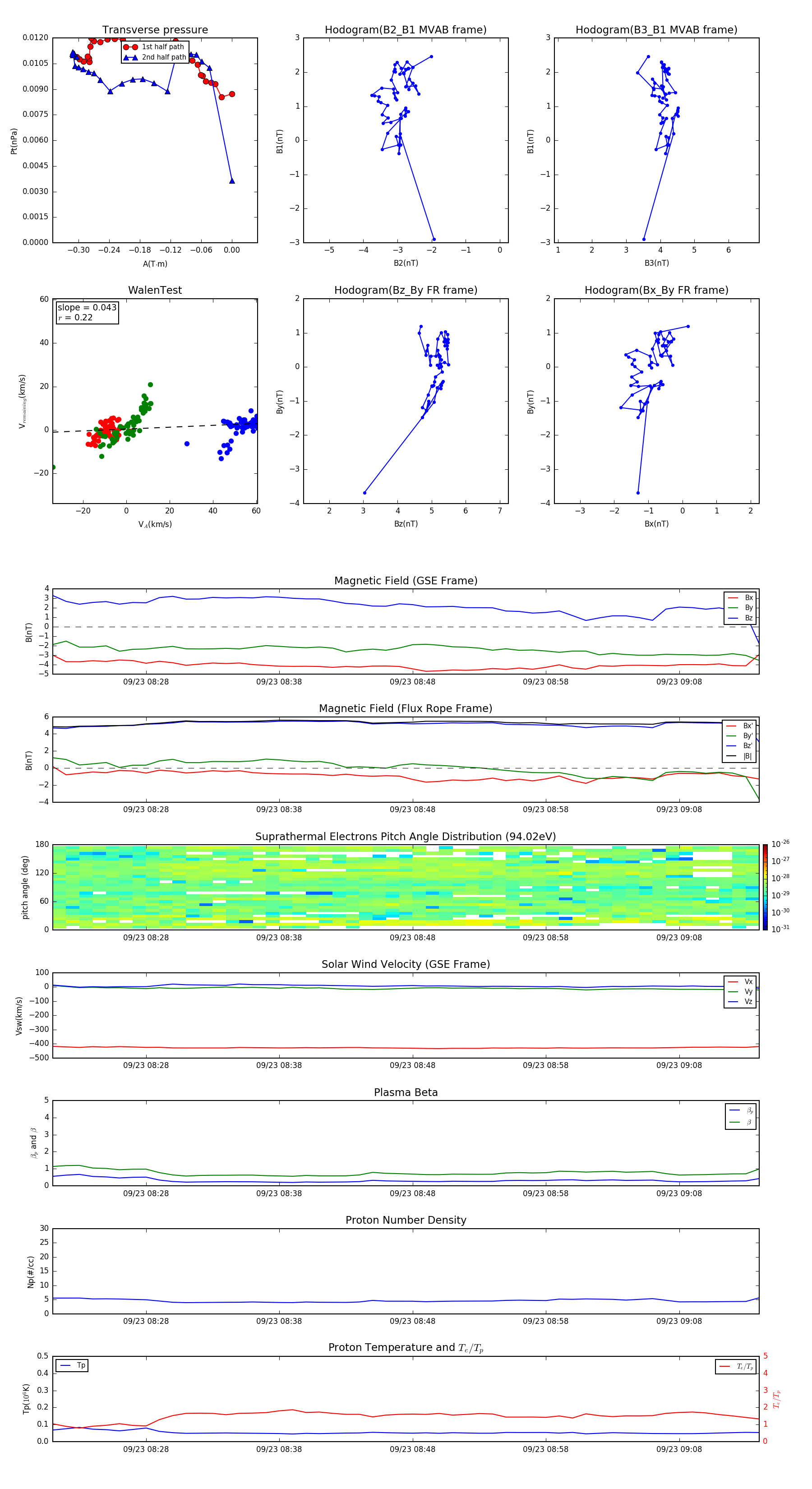Click the 'Magnetic Field (GSE Frame)' title
Image resolution: width=812 pixels, height=1489 pixels.
coord(406,581)
